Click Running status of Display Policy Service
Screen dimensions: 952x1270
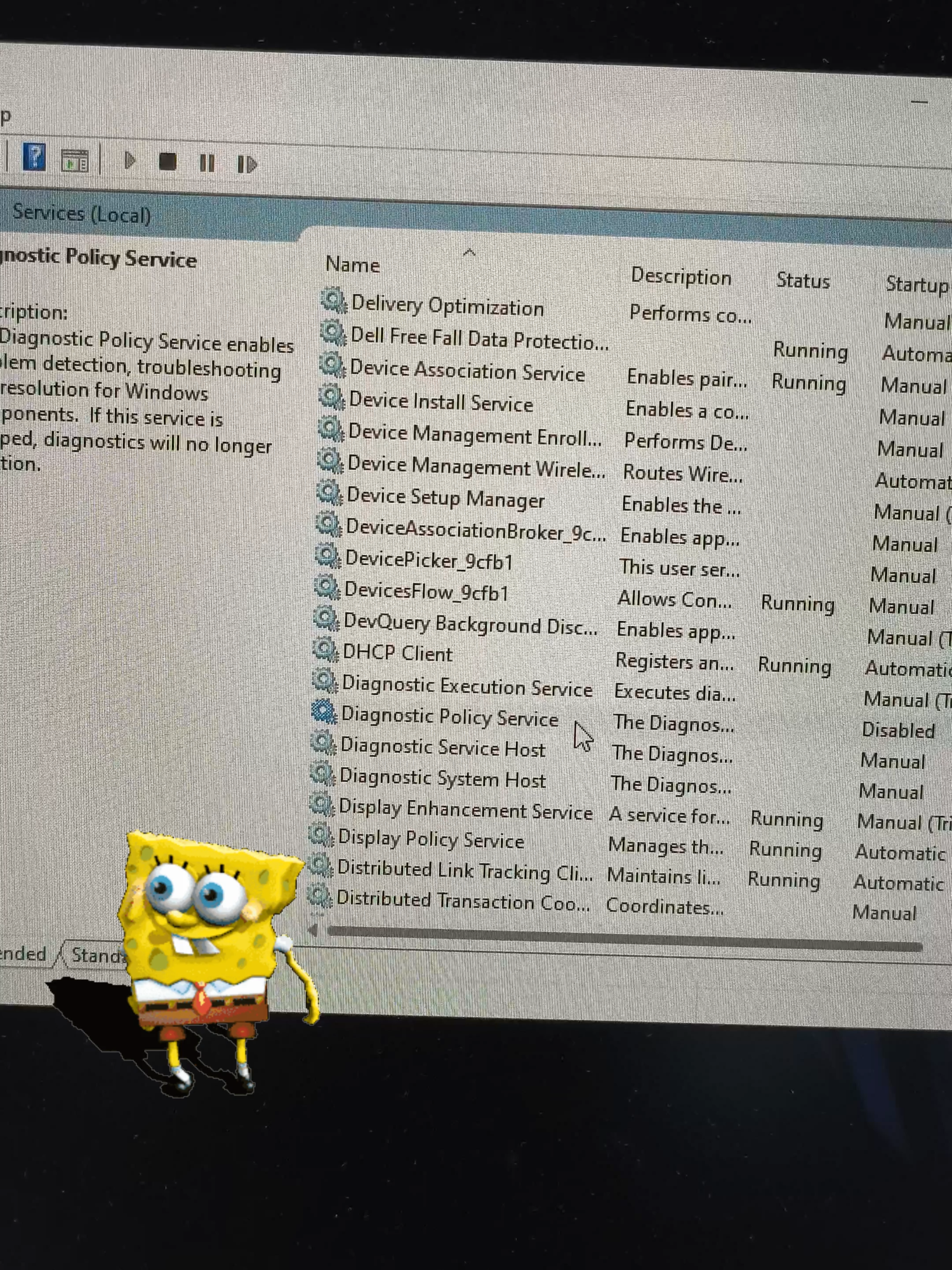(786, 850)
